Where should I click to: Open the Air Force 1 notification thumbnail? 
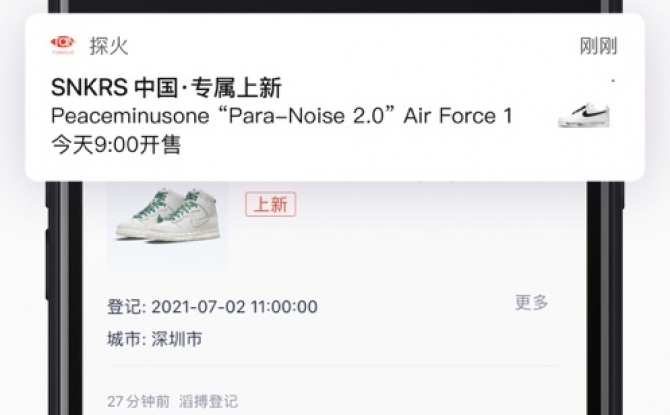pos(584,115)
